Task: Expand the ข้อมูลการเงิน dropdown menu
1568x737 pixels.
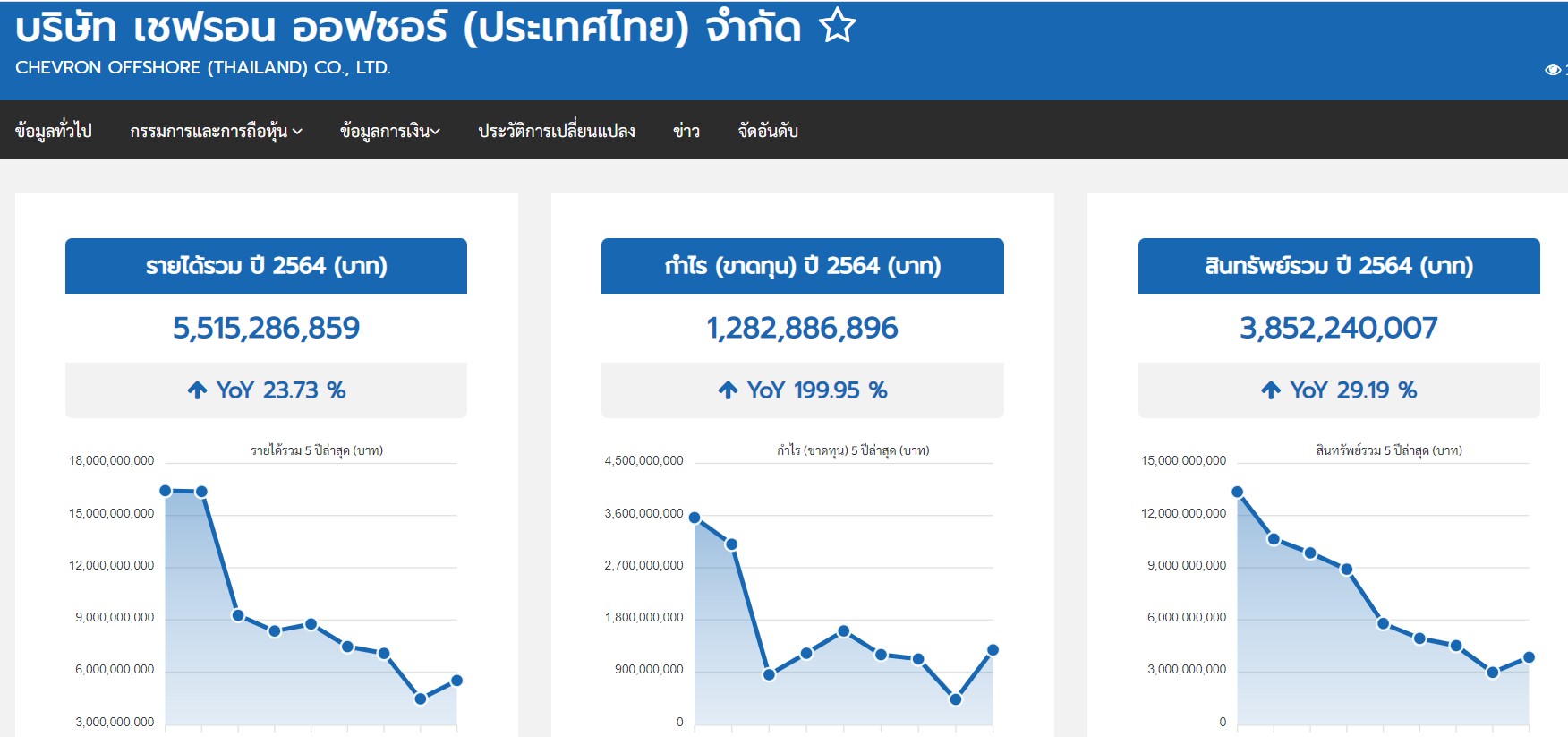Action: pos(390,131)
